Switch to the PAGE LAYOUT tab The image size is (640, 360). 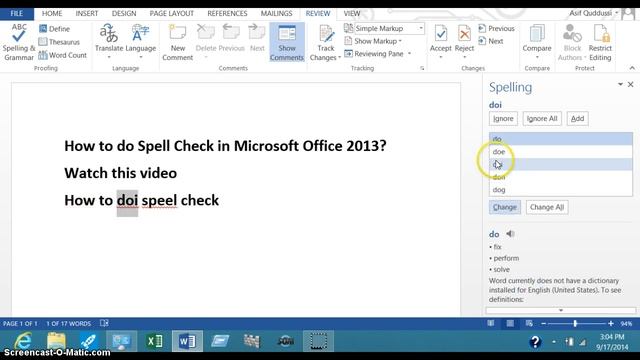pos(171,13)
